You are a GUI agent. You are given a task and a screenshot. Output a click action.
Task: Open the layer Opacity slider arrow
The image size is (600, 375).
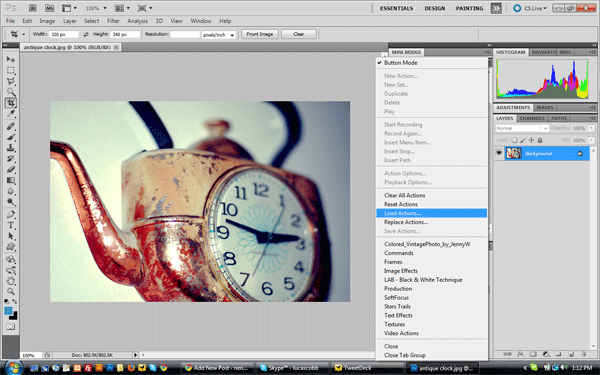(x=591, y=128)
